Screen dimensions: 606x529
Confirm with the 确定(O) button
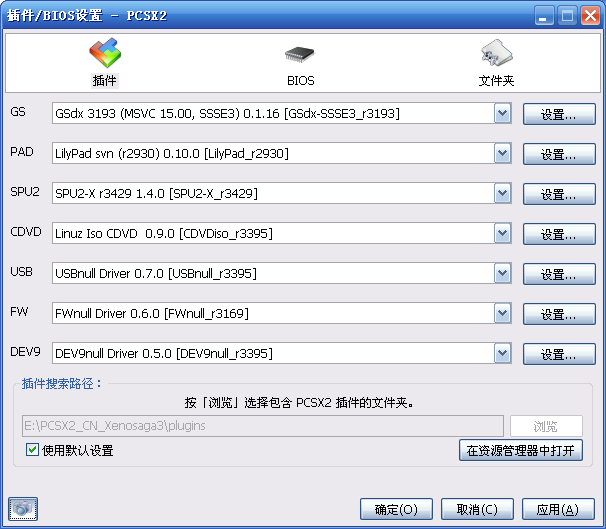click(396, 509)
